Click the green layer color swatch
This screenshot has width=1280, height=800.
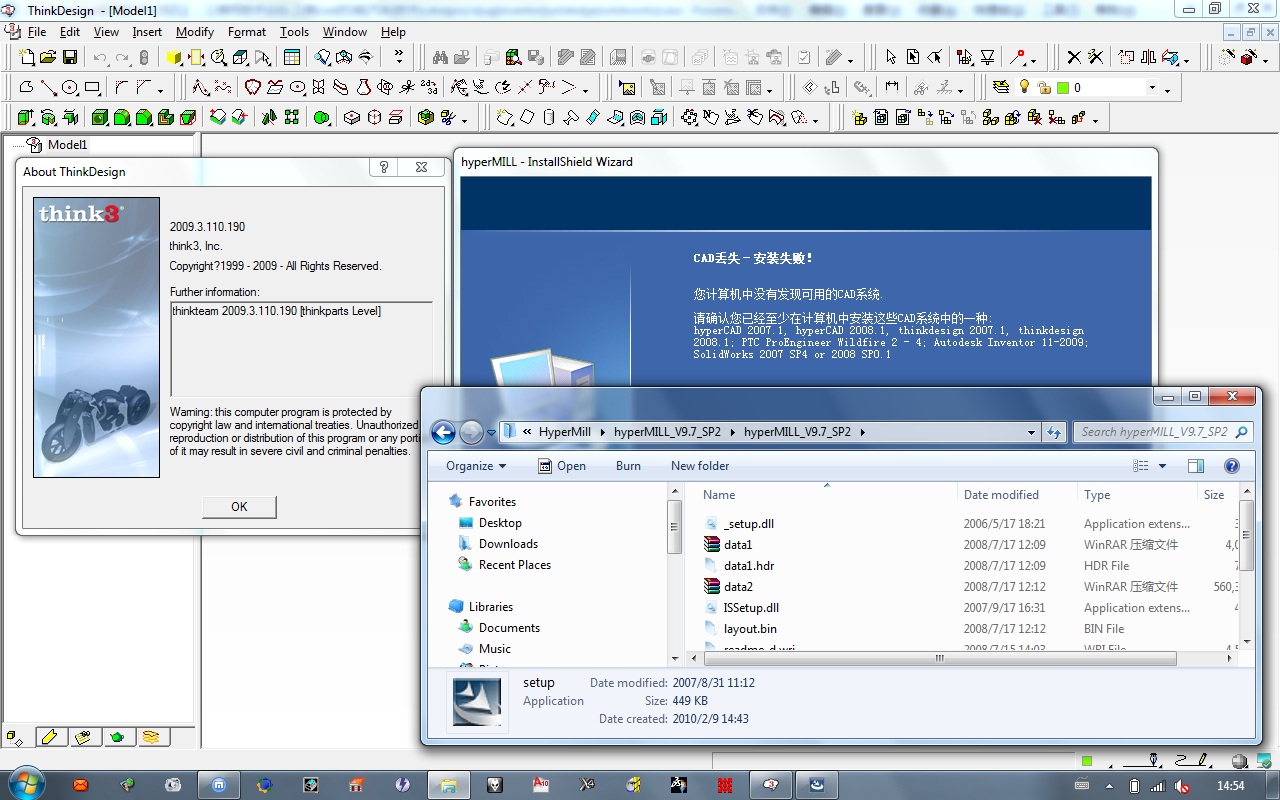pyautogui.click(x=1062, y=88)
